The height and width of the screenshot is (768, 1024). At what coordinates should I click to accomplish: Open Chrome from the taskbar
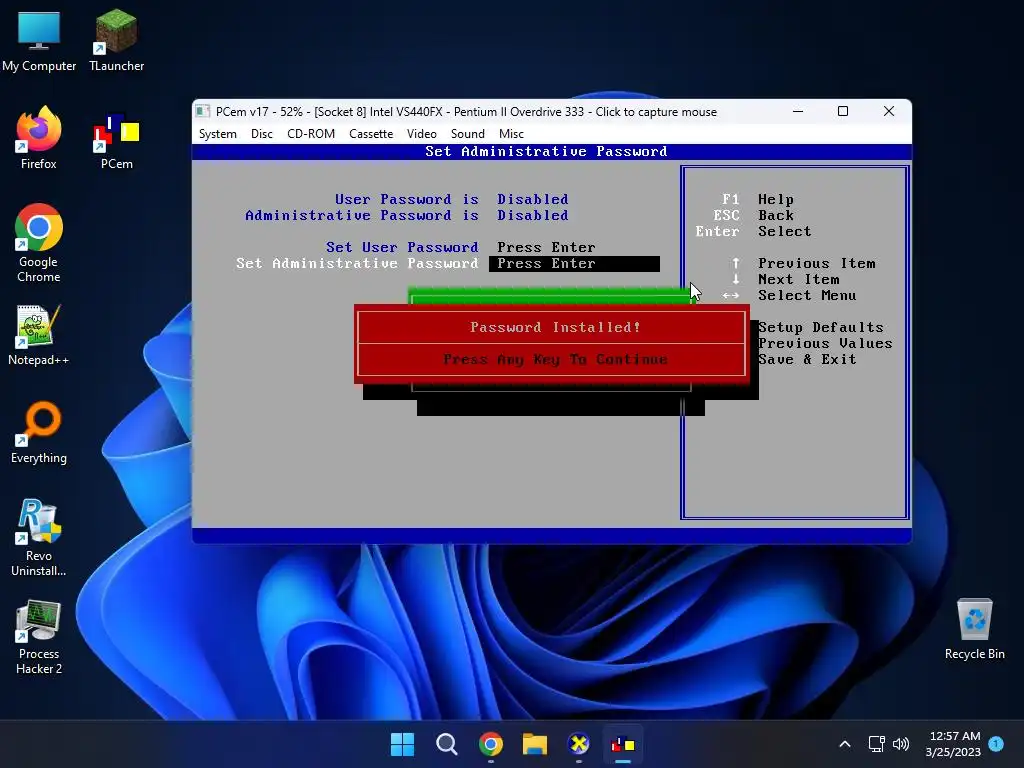pos(490,744)
